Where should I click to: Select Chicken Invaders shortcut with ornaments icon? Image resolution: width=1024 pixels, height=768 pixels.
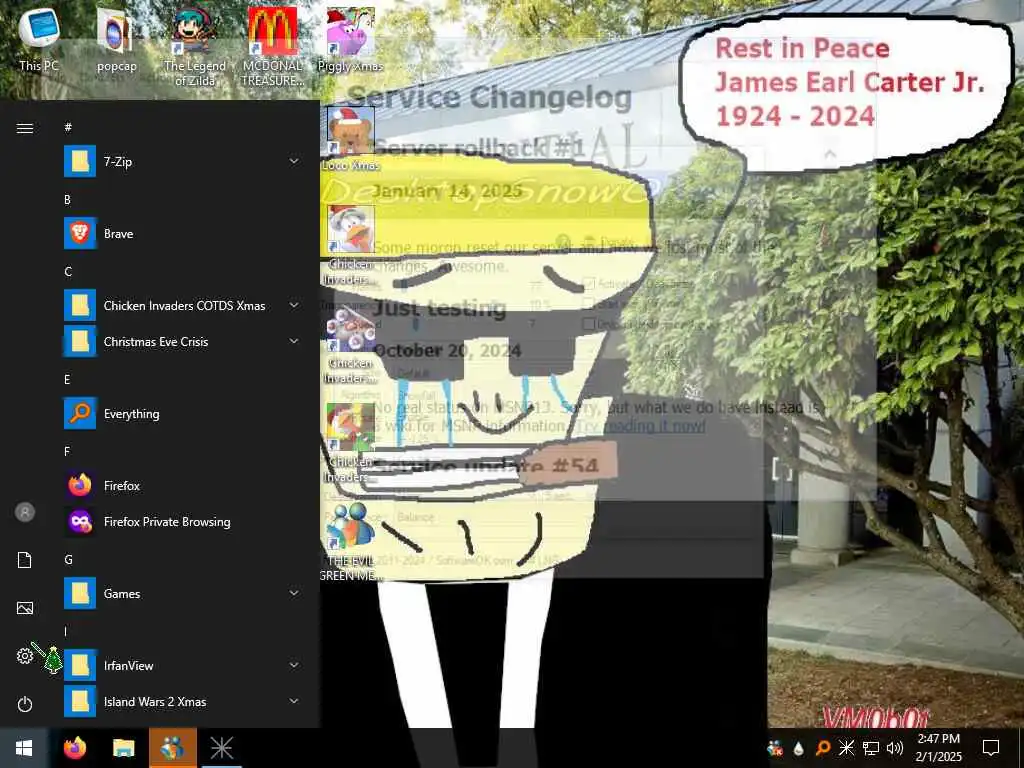[x=351, y=345]
